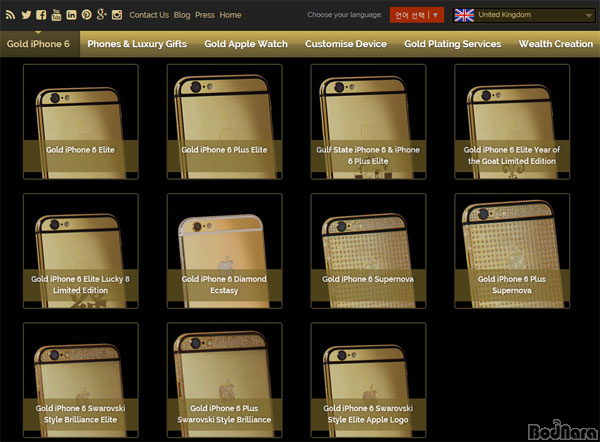Open the Elite Lucky 8 Limited Edition tile
Image resolution: width=600 pixels, height=442 pixels.
(x=81, y=251)
